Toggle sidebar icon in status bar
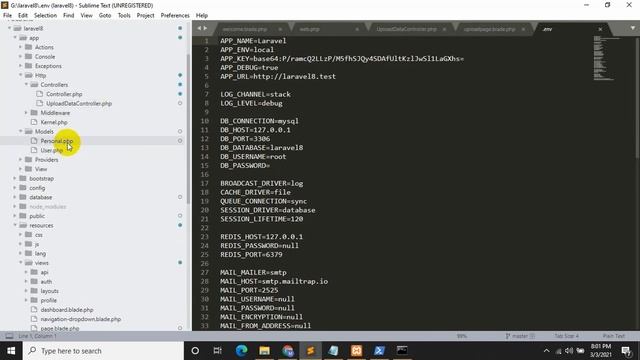This screenshot has width=640, height=360. point(9,336)
